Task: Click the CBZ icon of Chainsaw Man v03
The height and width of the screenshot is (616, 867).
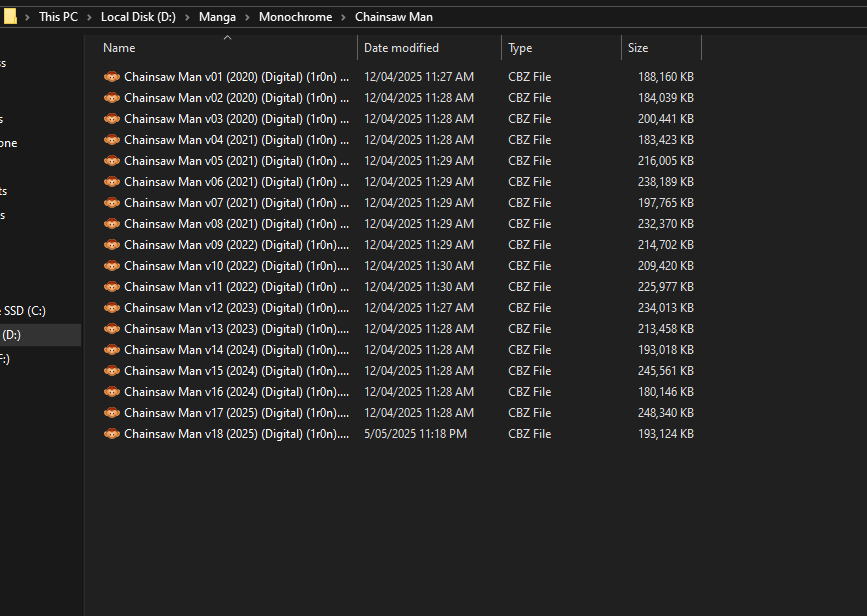Action: tap(112, 119)
